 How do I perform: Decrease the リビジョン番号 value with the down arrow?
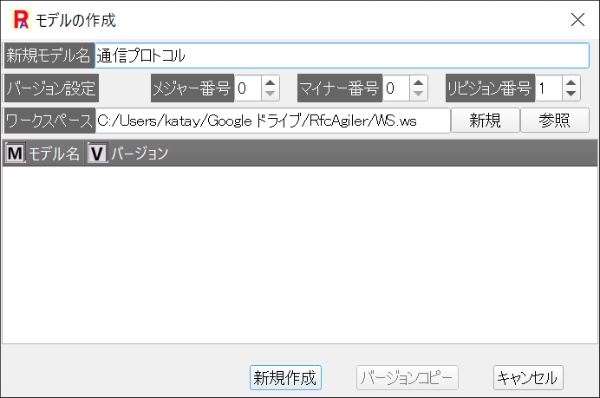click(x=571, y=94)
